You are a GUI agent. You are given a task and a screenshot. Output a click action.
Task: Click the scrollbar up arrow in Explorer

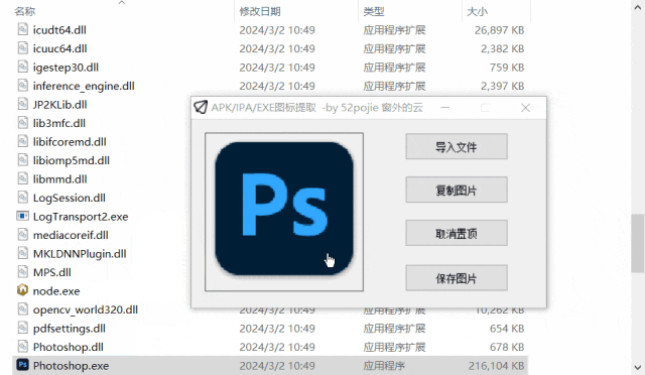638,7
